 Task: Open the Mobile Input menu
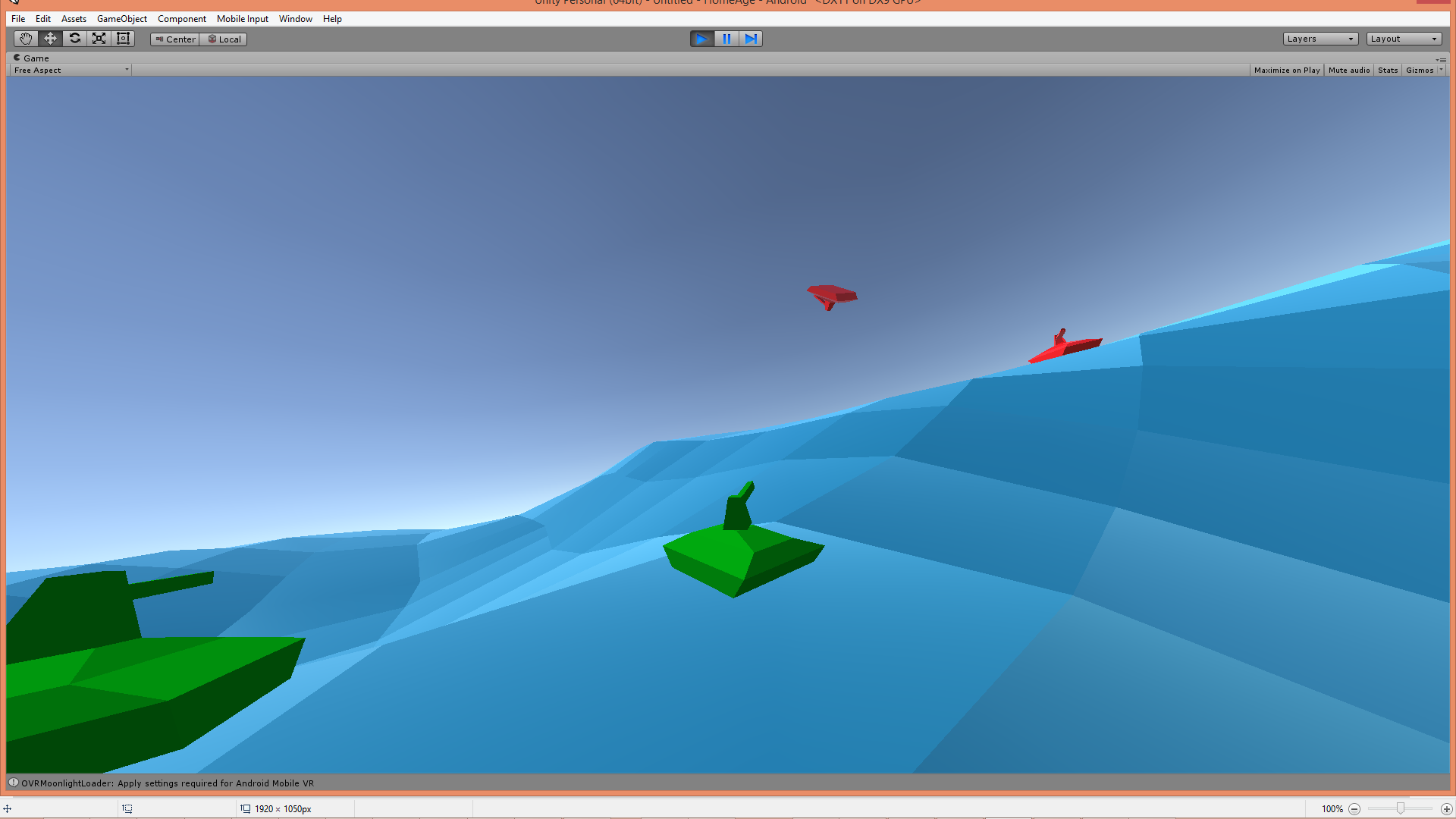[242, 19]
